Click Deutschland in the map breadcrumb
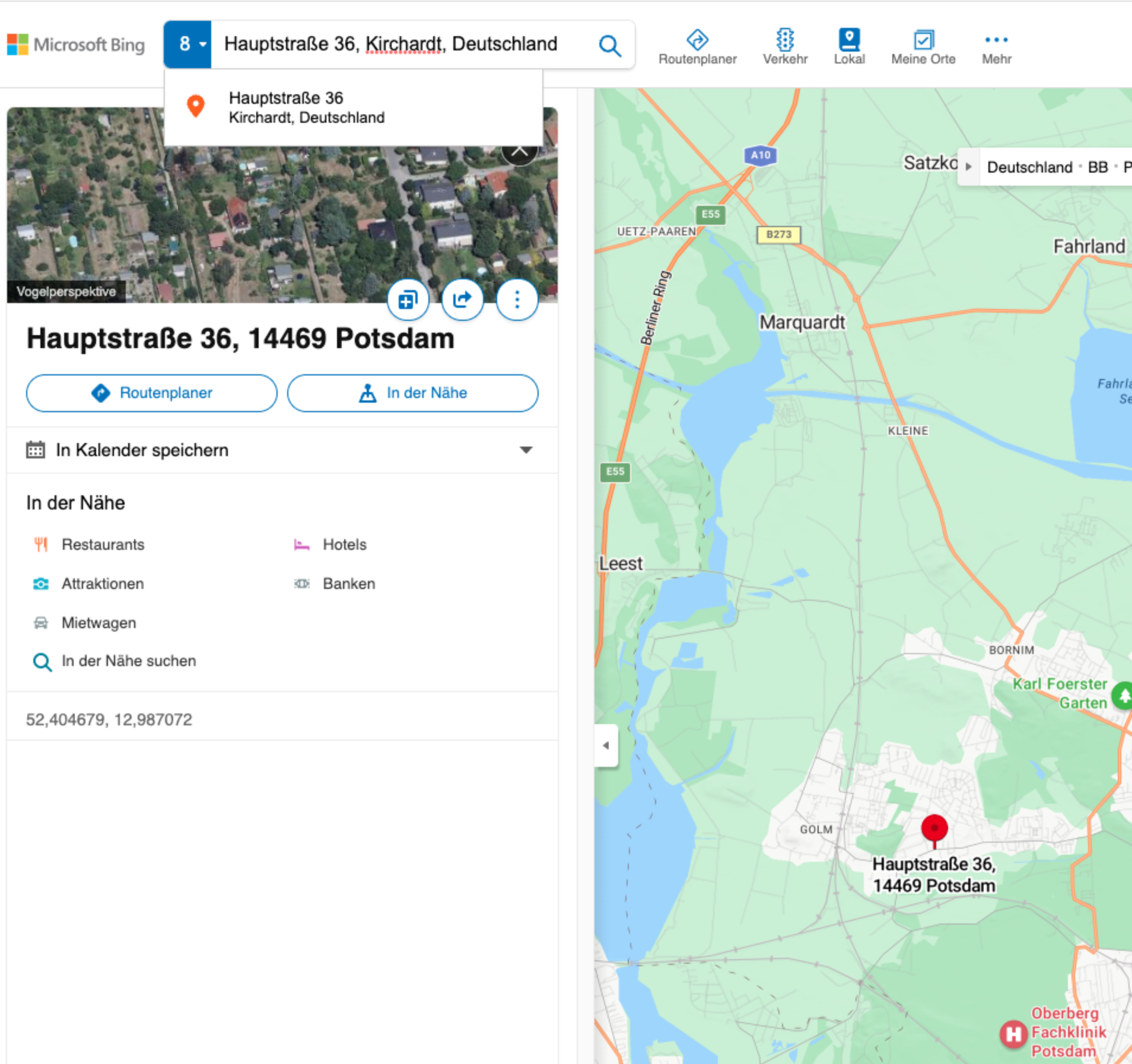This screenshot has width=1132, height=1064. click(x=1031, y=167)
